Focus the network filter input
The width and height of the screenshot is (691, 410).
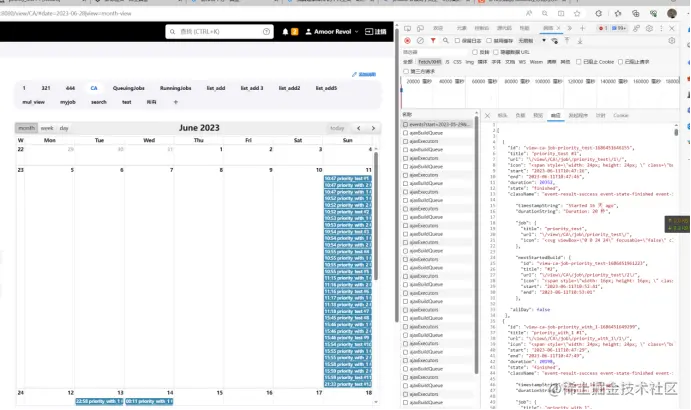[x=434, y=52]
